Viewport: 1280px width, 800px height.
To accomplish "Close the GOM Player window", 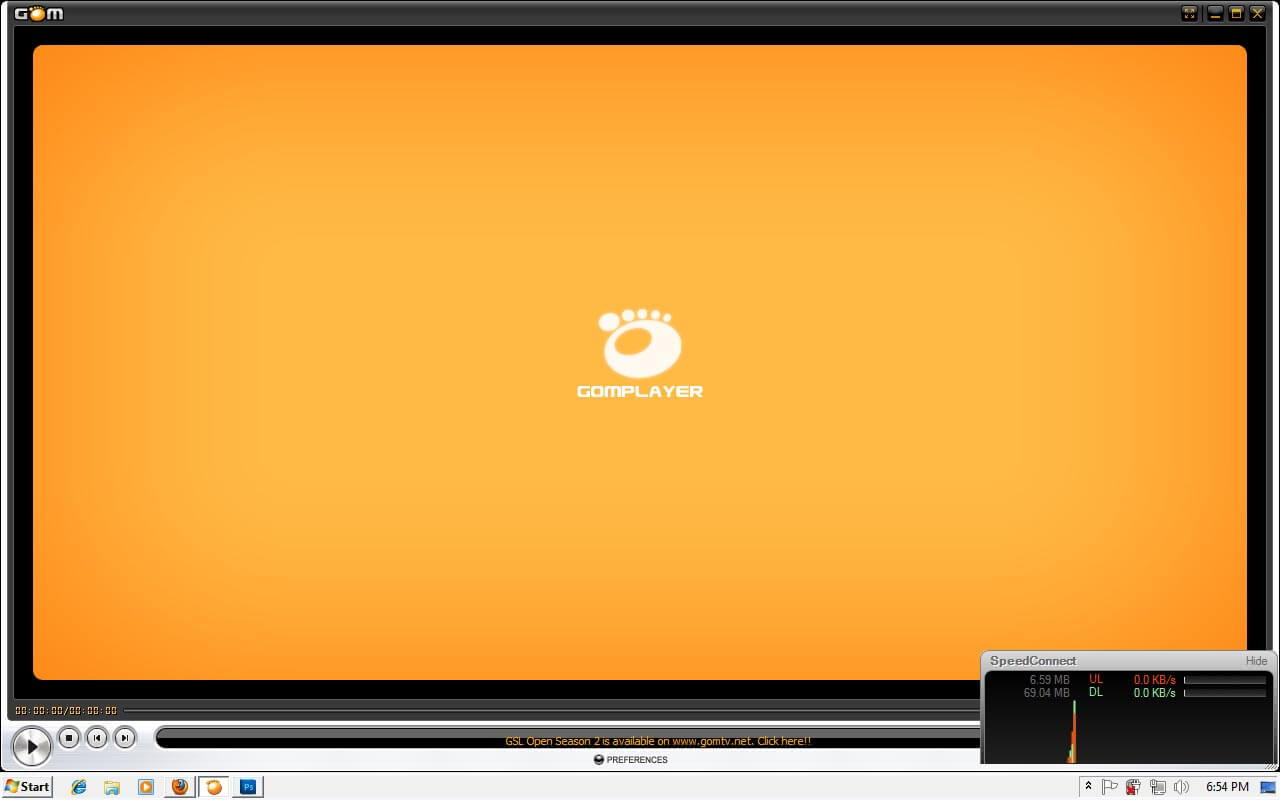I will pos(1257,13).
